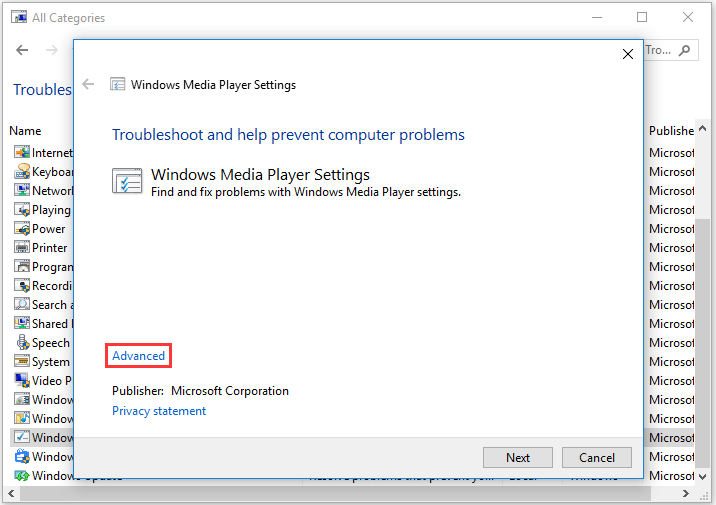This screenshot has width=716, height=505.
Task: Select the Search troubleshooter icon
Action: [21, 304]
